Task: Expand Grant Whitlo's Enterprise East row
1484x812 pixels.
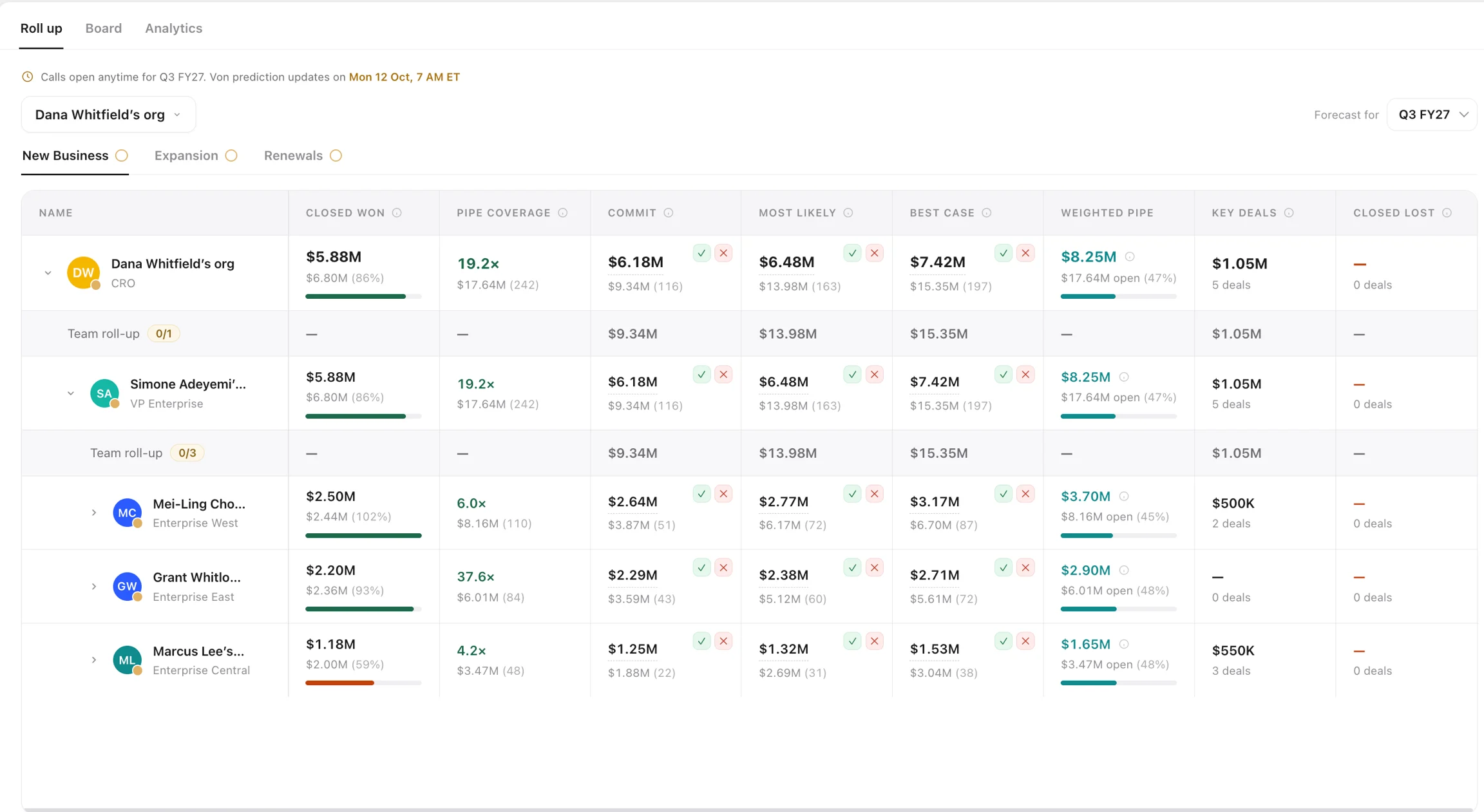Action: (94, 587)
